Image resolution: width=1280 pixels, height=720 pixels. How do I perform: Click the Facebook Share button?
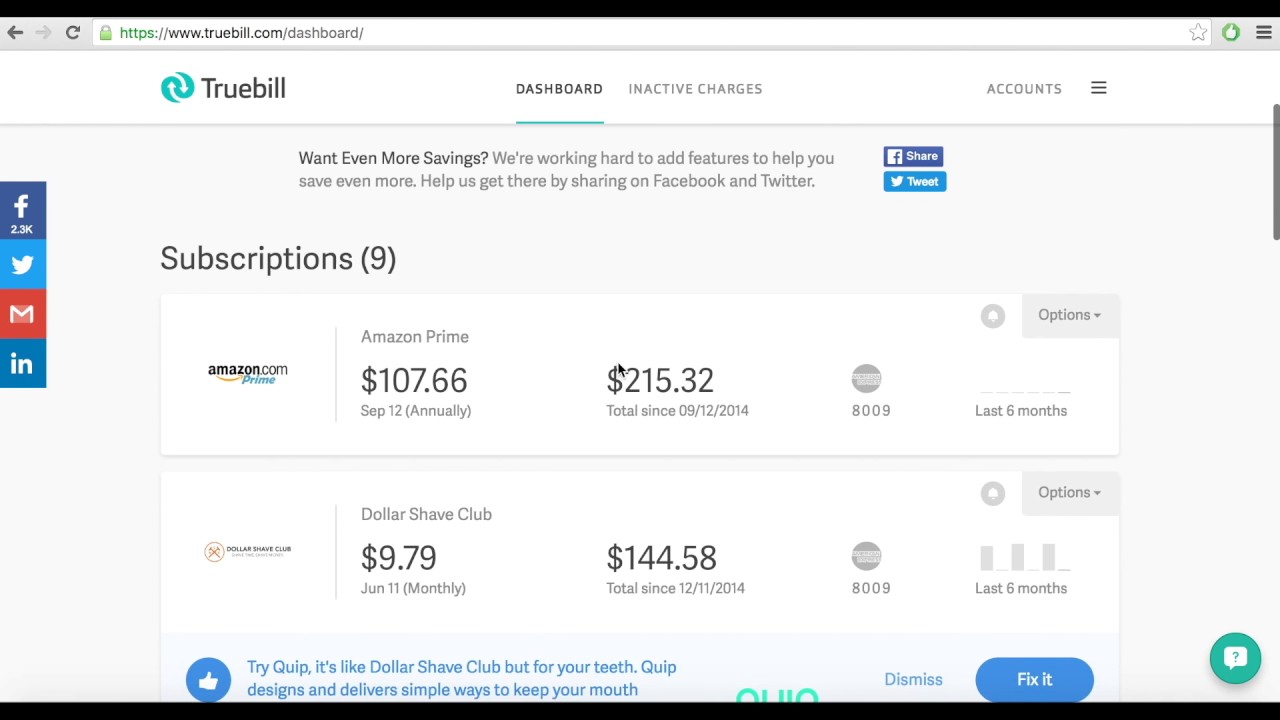tap(913, 156)
